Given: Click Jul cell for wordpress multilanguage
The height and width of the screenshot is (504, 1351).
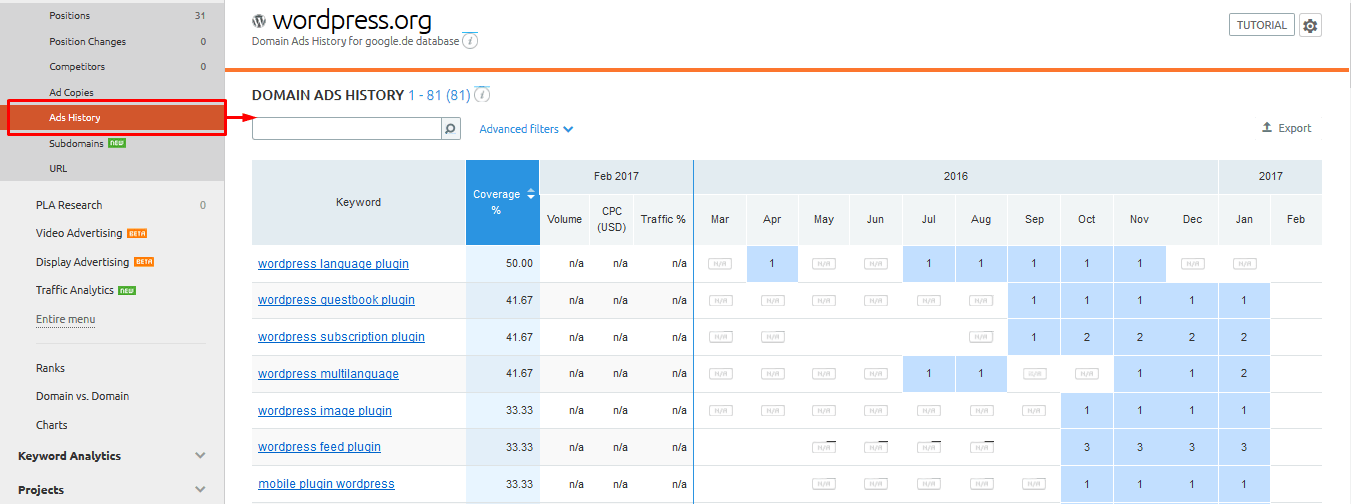Looking at the screenshot, I should click(929, 374).
